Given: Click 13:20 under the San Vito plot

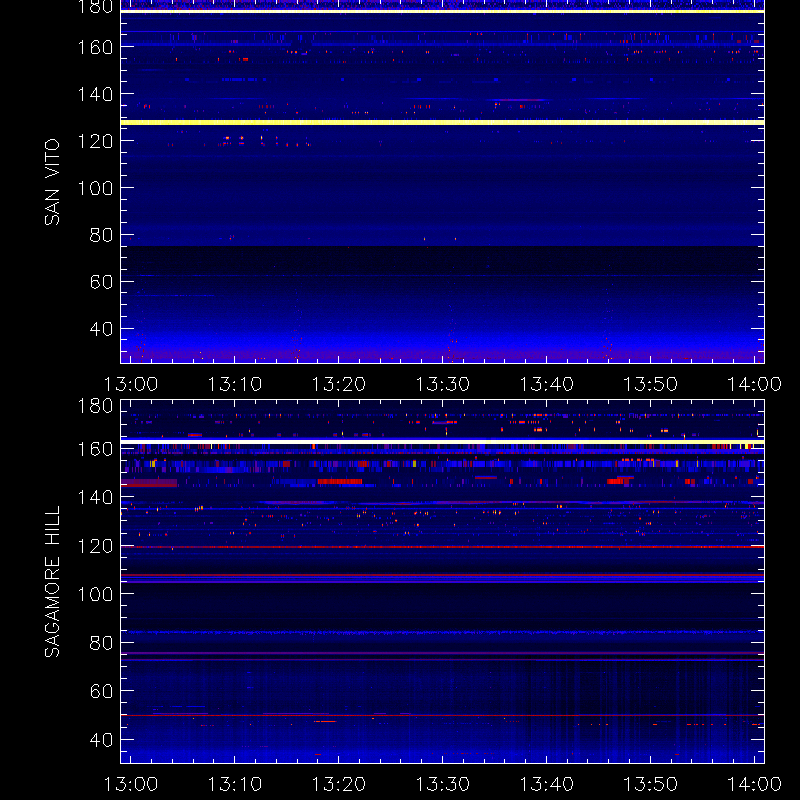Looking at the screenshot, I should point(339,384).
